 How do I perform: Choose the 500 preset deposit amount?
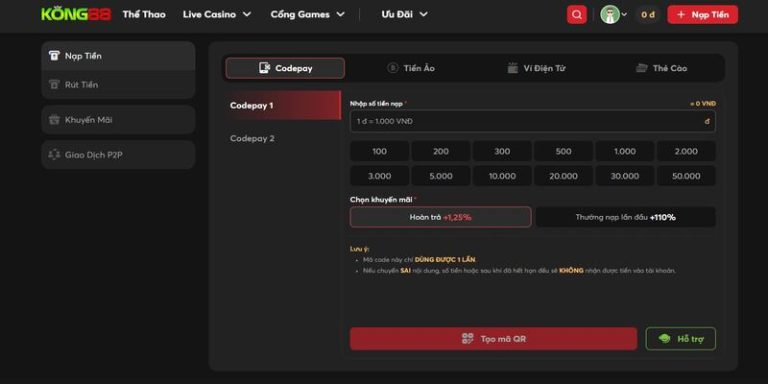coord(563,151)
